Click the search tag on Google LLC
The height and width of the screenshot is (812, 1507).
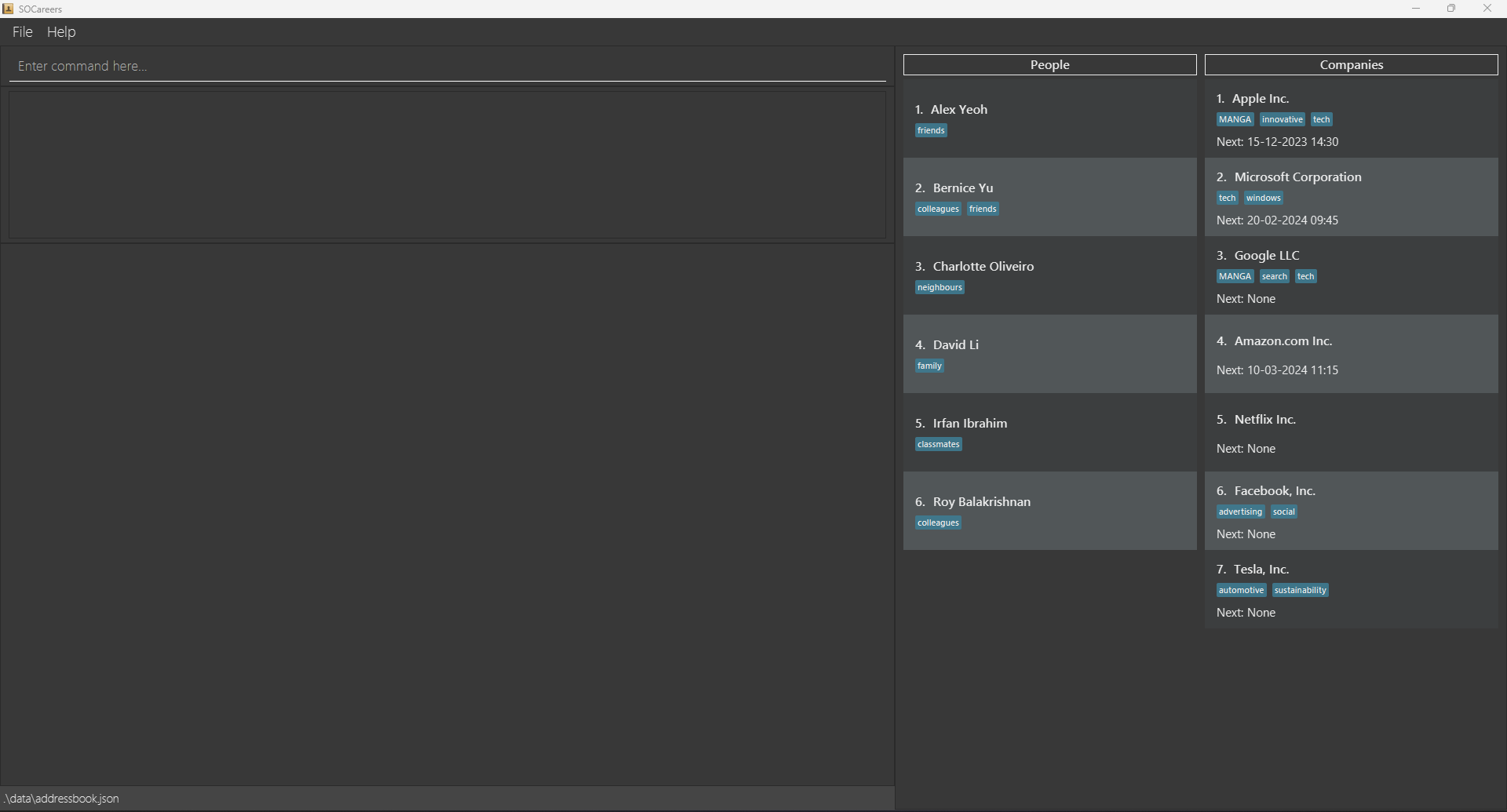coord(1274,277)
